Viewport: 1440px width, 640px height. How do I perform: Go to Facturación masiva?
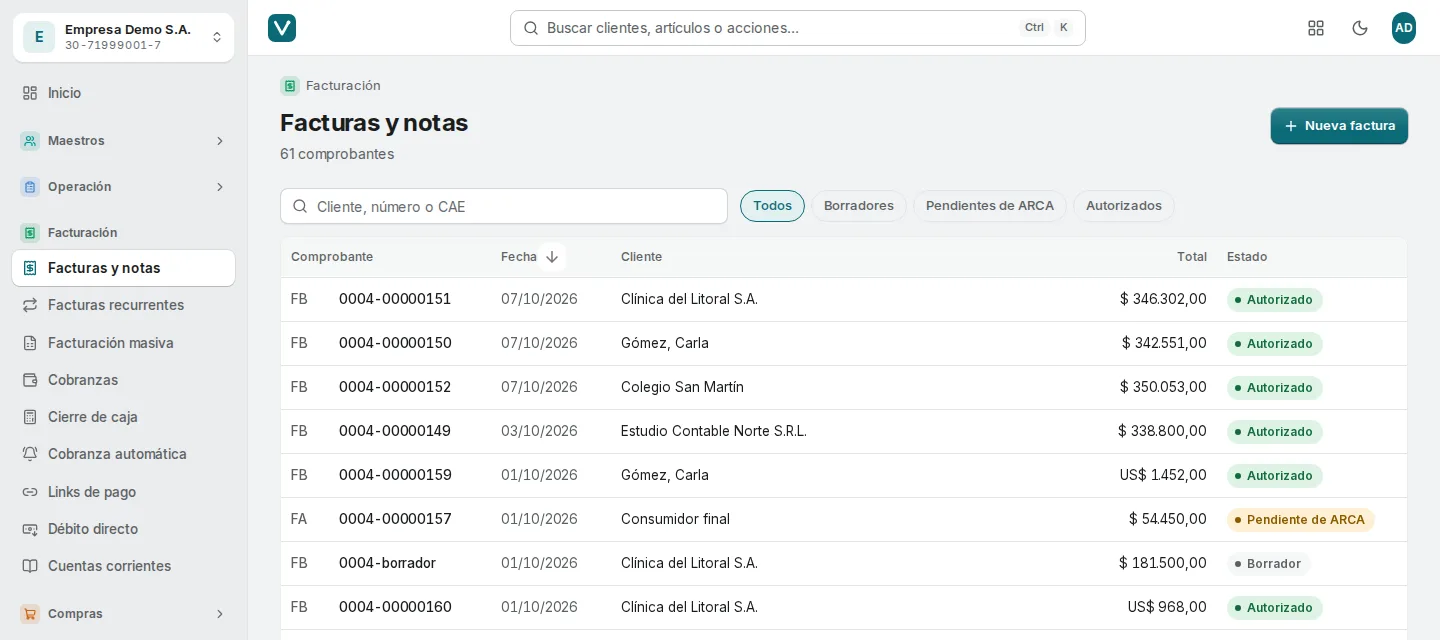point(123,343)
